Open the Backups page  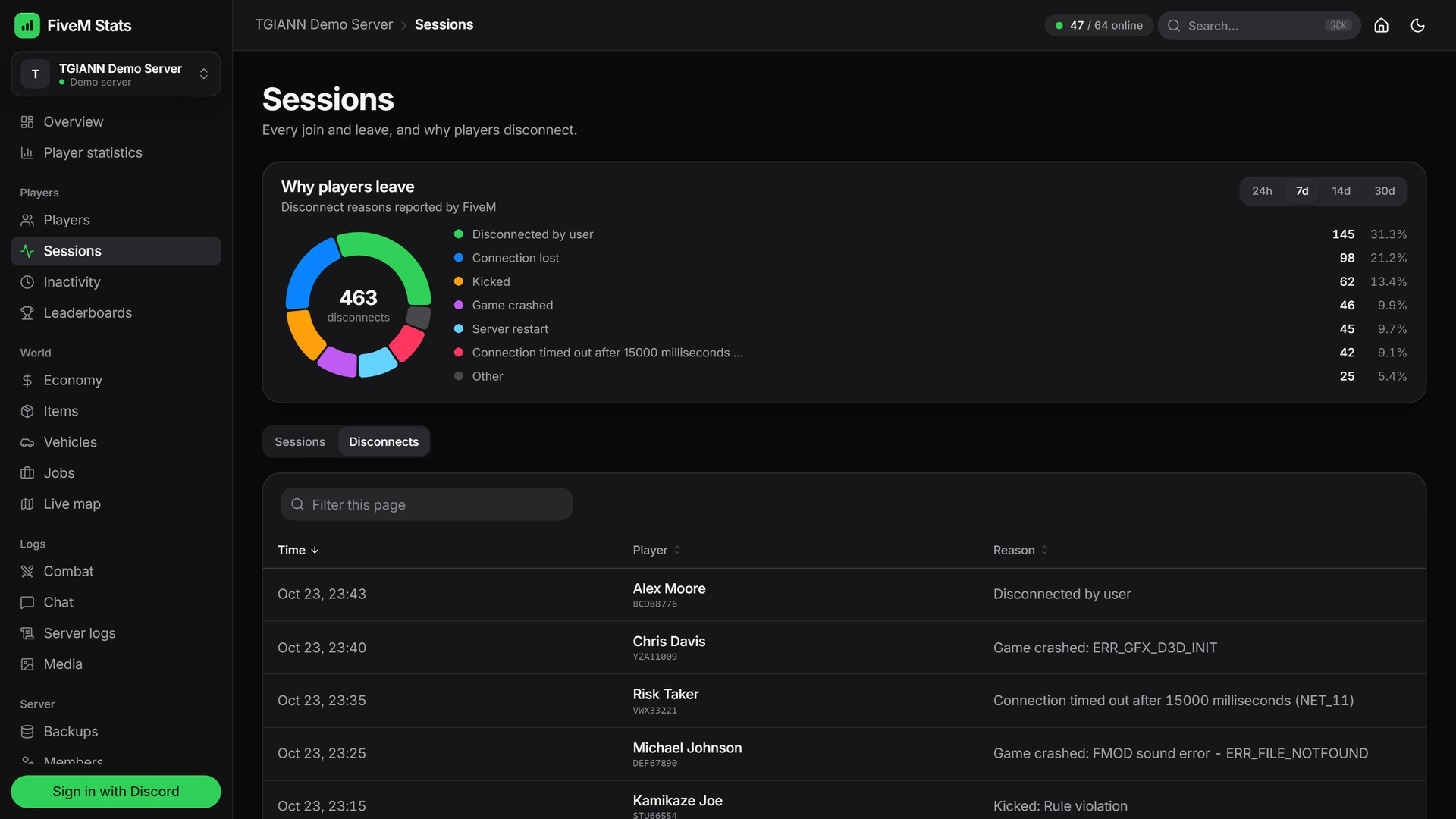[116, 732]
